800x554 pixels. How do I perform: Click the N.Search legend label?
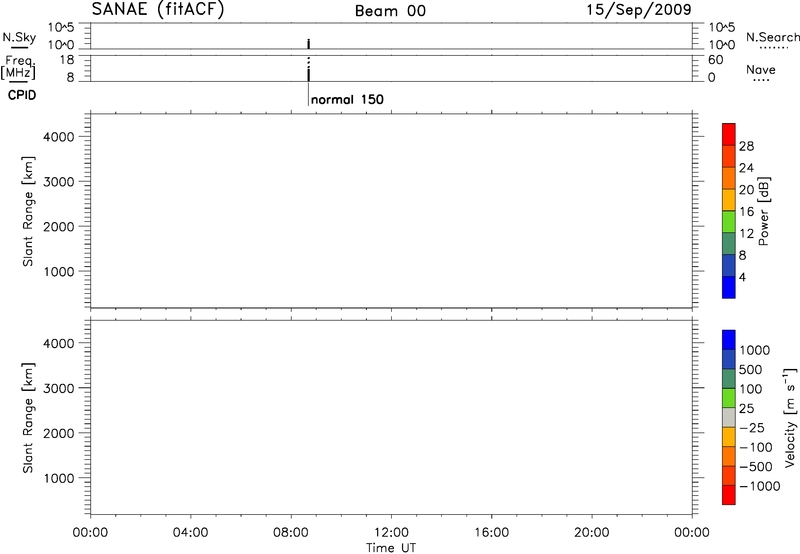[x=772, y=37]
